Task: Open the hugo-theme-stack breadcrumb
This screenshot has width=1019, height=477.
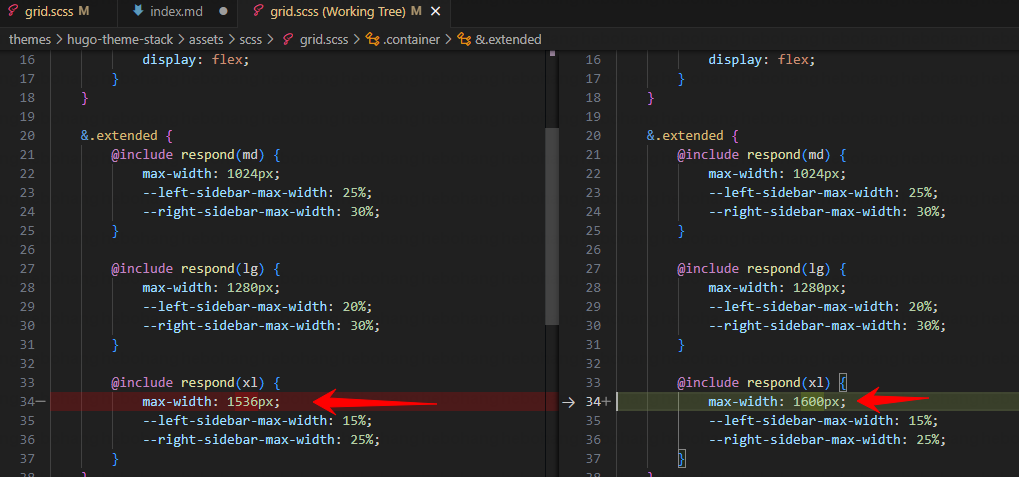Action: (122, 40)
